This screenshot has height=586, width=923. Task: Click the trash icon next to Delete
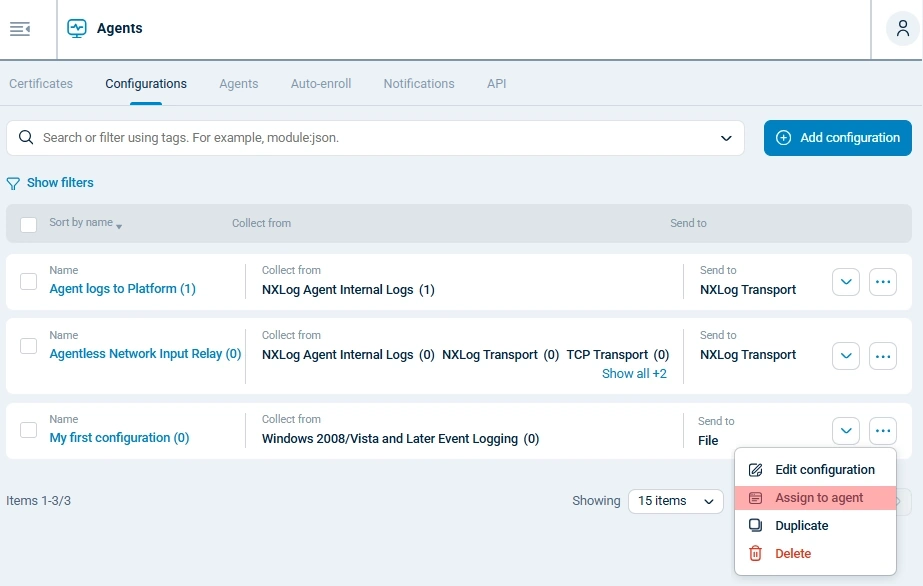(755, 553)
